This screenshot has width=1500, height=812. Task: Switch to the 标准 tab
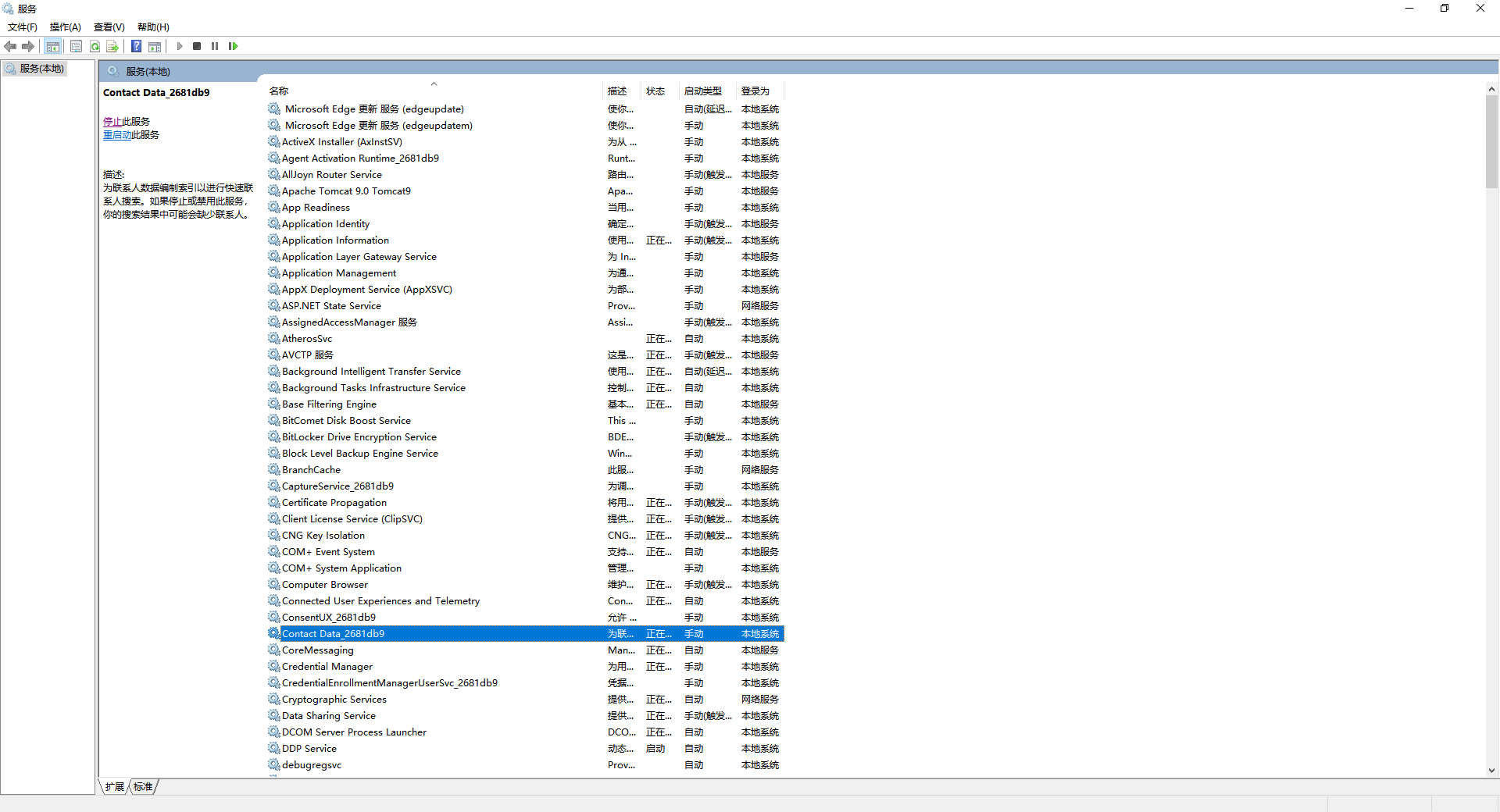(x=143, y=786)
